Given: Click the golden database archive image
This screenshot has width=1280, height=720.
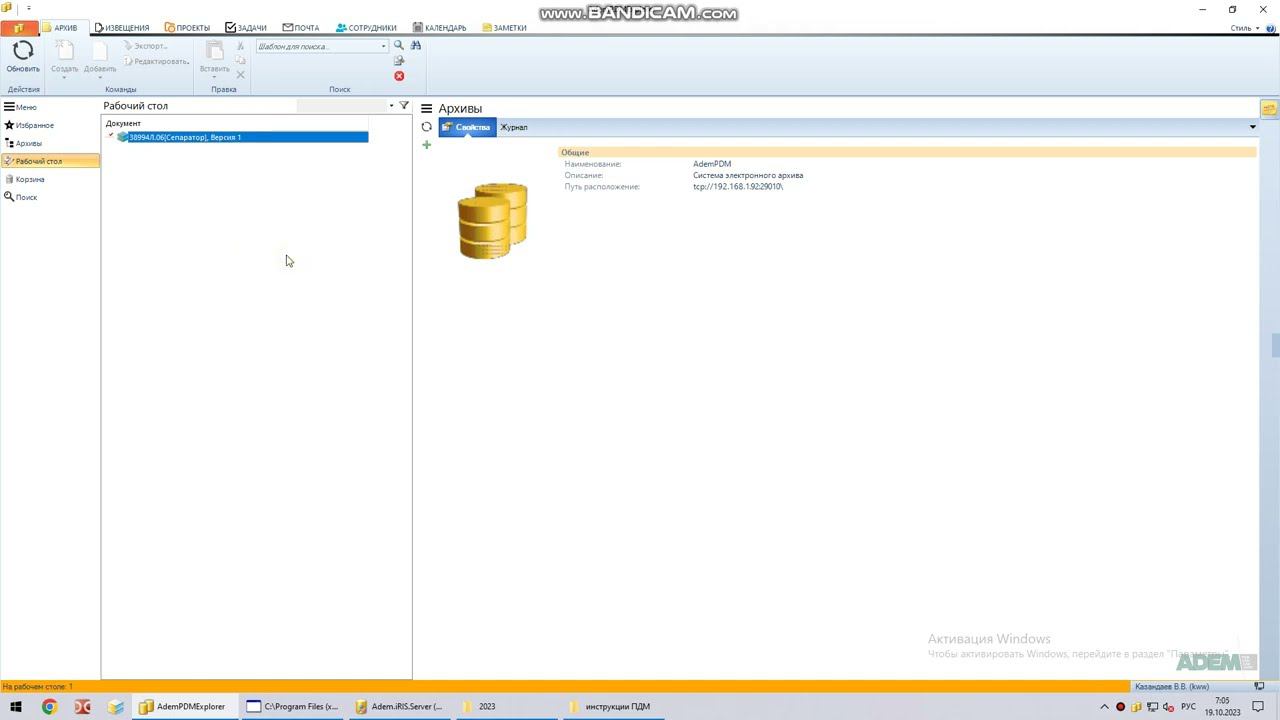Looking at the screenshot, I should tap(492, 221).
